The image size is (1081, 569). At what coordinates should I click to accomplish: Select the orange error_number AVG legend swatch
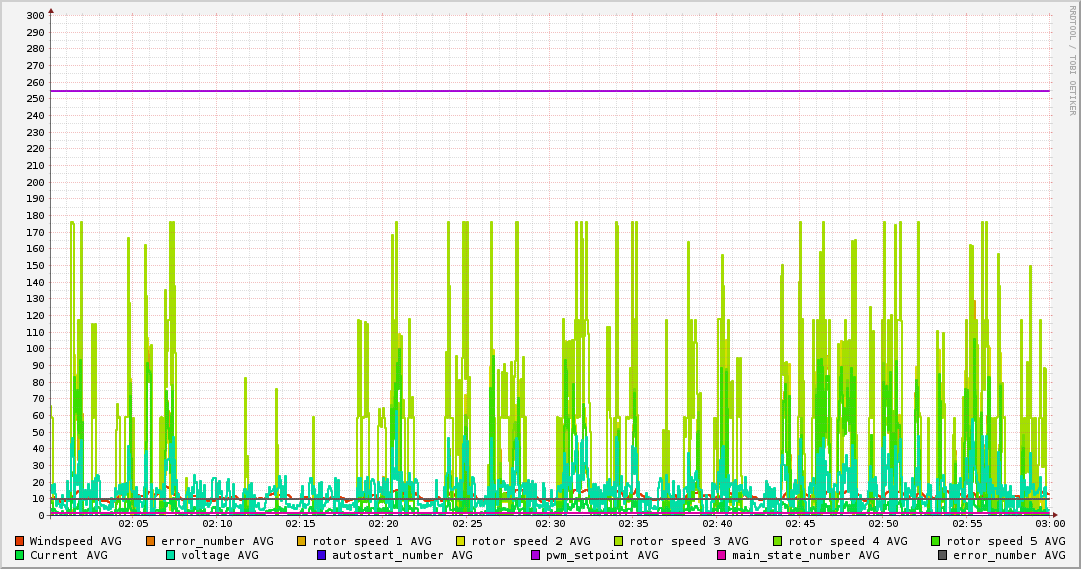pyautogui.click(x=150, y=541)
